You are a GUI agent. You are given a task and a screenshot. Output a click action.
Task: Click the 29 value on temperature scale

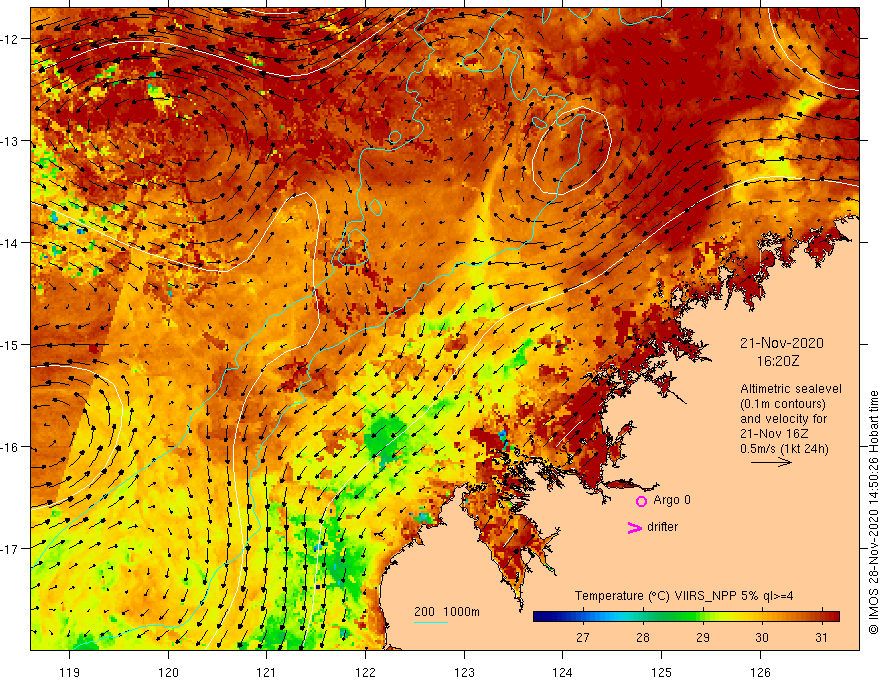703,637
